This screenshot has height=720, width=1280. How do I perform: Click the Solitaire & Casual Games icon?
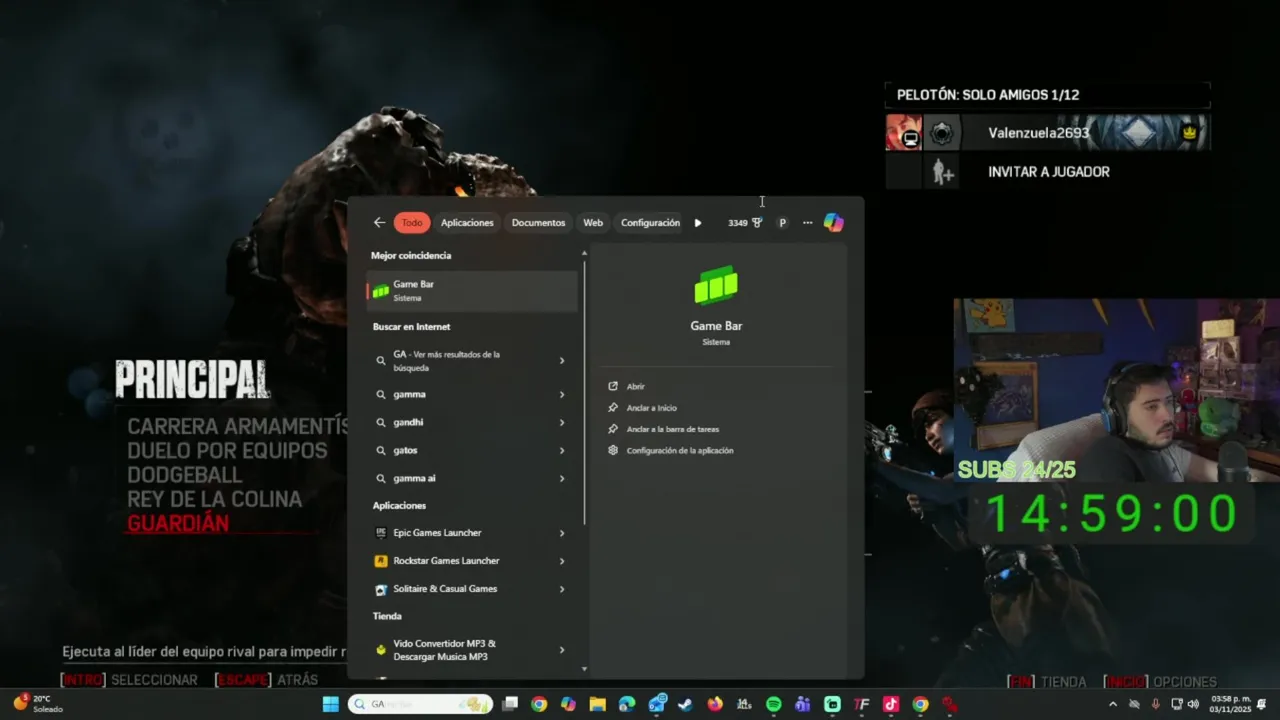pyautogui.click(x=381, y=589)
